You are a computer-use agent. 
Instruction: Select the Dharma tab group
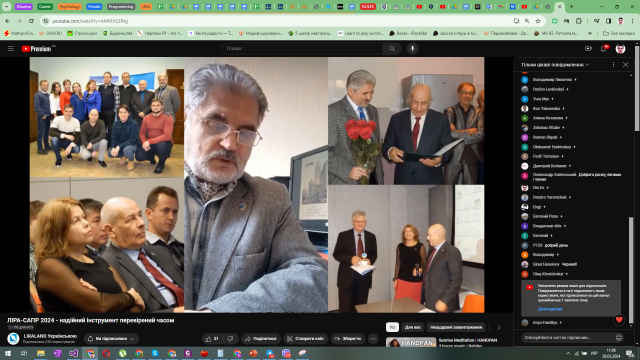[x=24, y=7]
